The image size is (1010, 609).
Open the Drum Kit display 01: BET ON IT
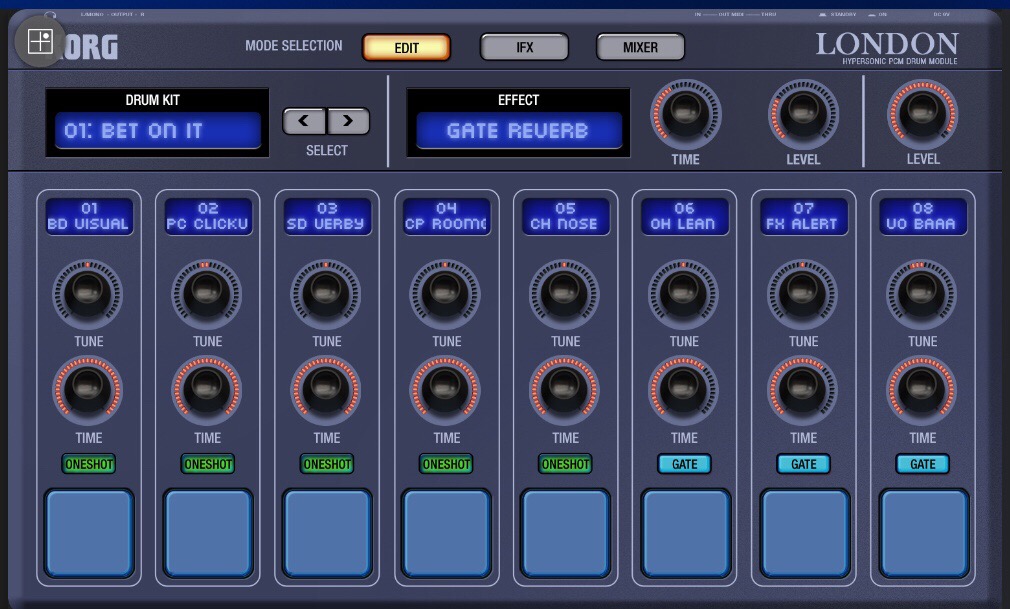tap(158, 131)
